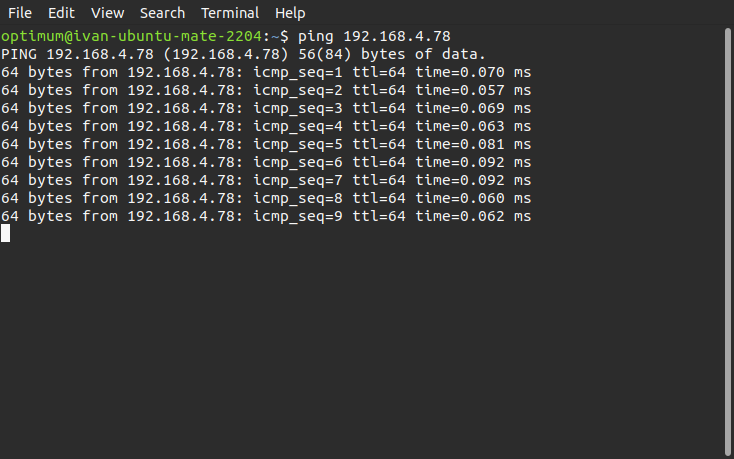The height and width of the screenshot is (459, 734).
Task: Click the icmp_seq=1 output line
Action: pyautogui.click(x=266, y=72)
